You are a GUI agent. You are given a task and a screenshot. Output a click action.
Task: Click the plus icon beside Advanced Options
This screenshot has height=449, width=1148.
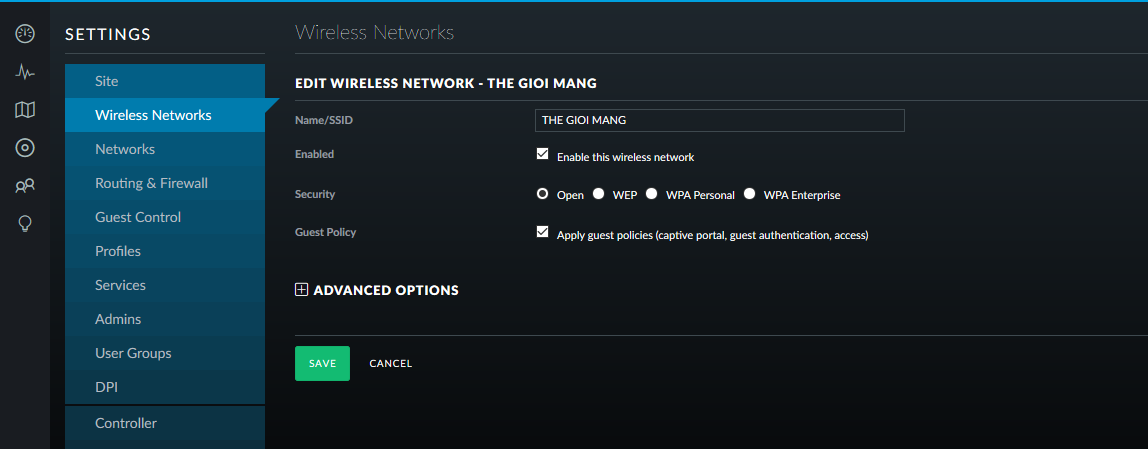(x=301, y=289)
